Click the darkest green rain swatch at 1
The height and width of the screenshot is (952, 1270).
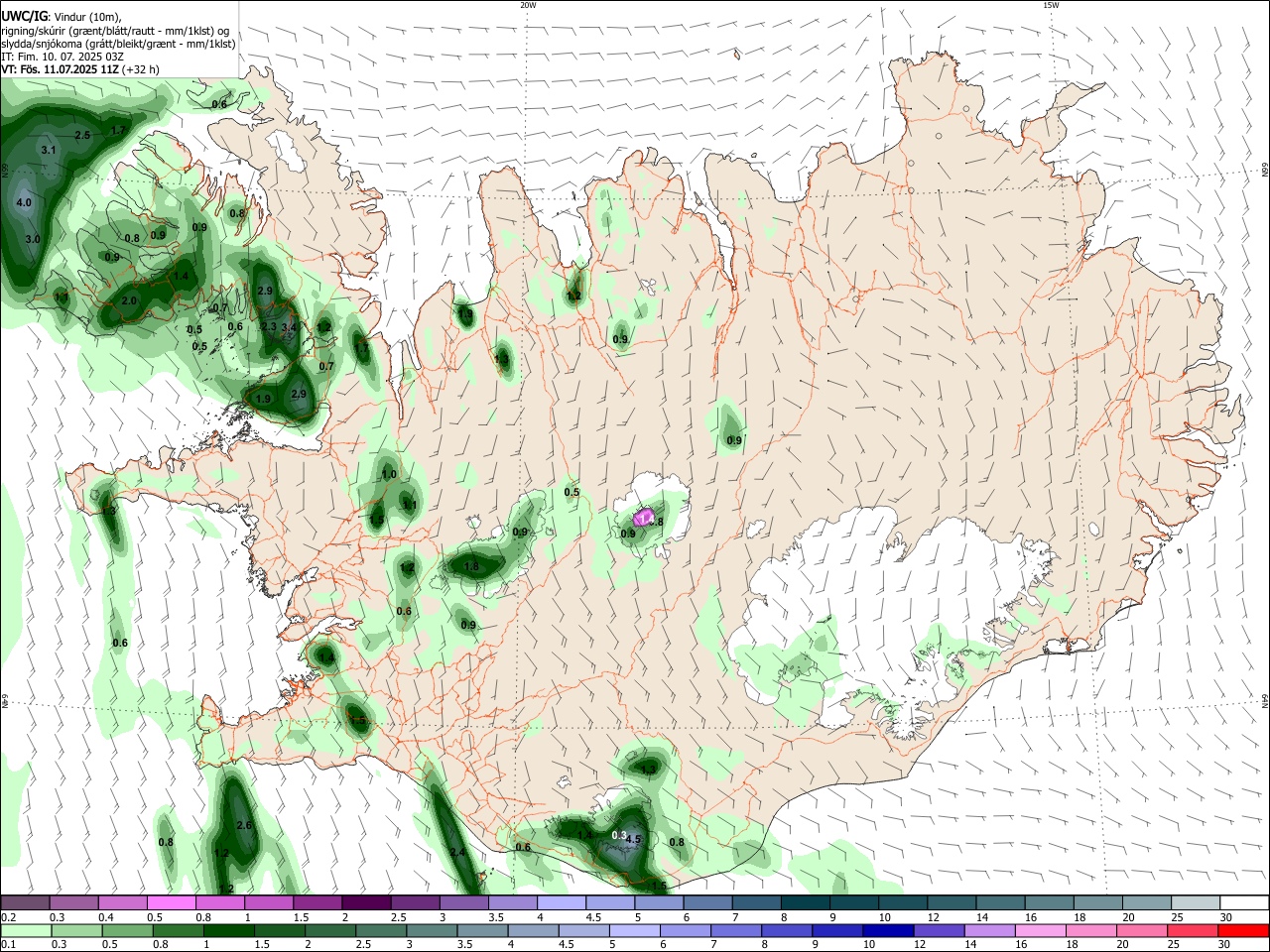pos(229,930)
